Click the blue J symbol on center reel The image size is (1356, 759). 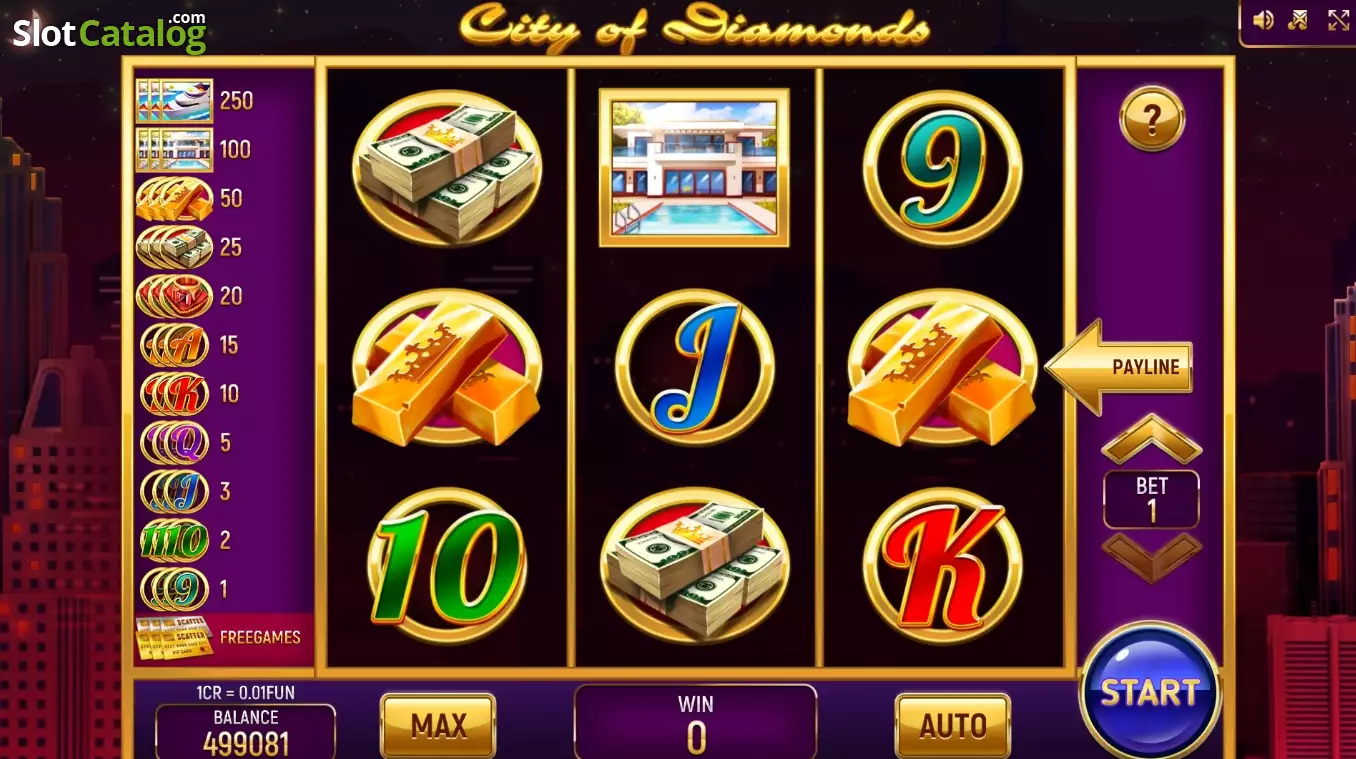click(x=694, y=366)
